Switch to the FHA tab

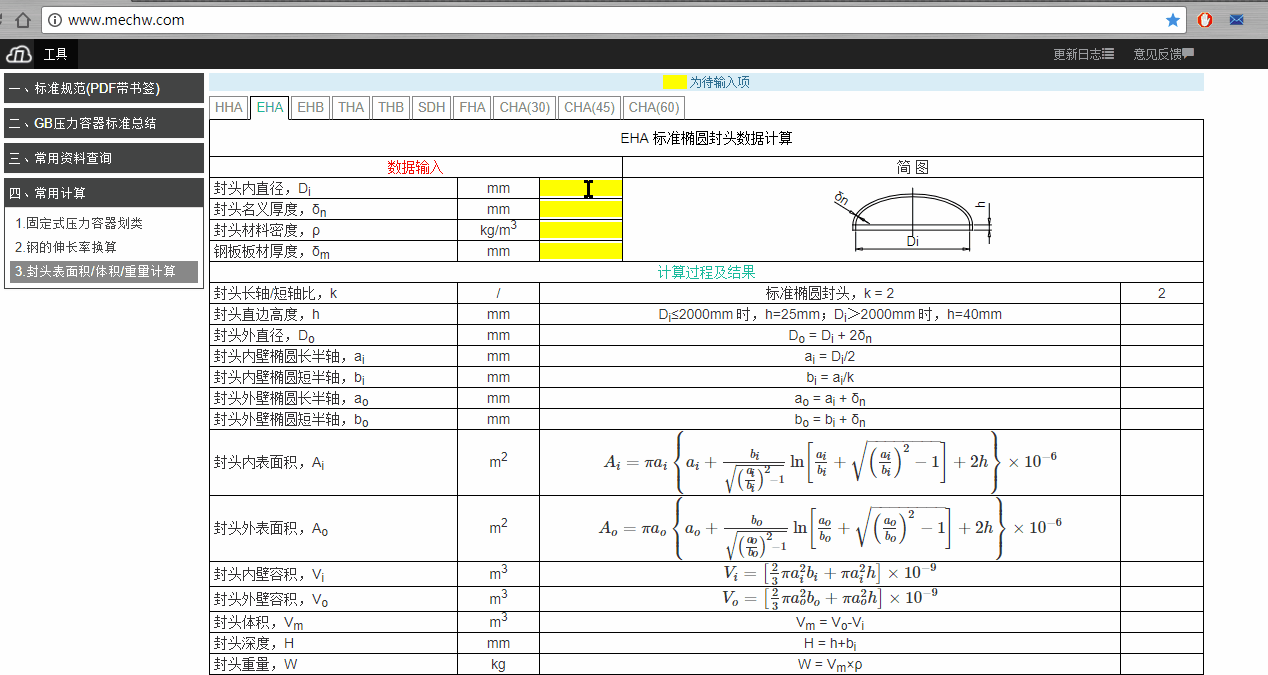473,107
